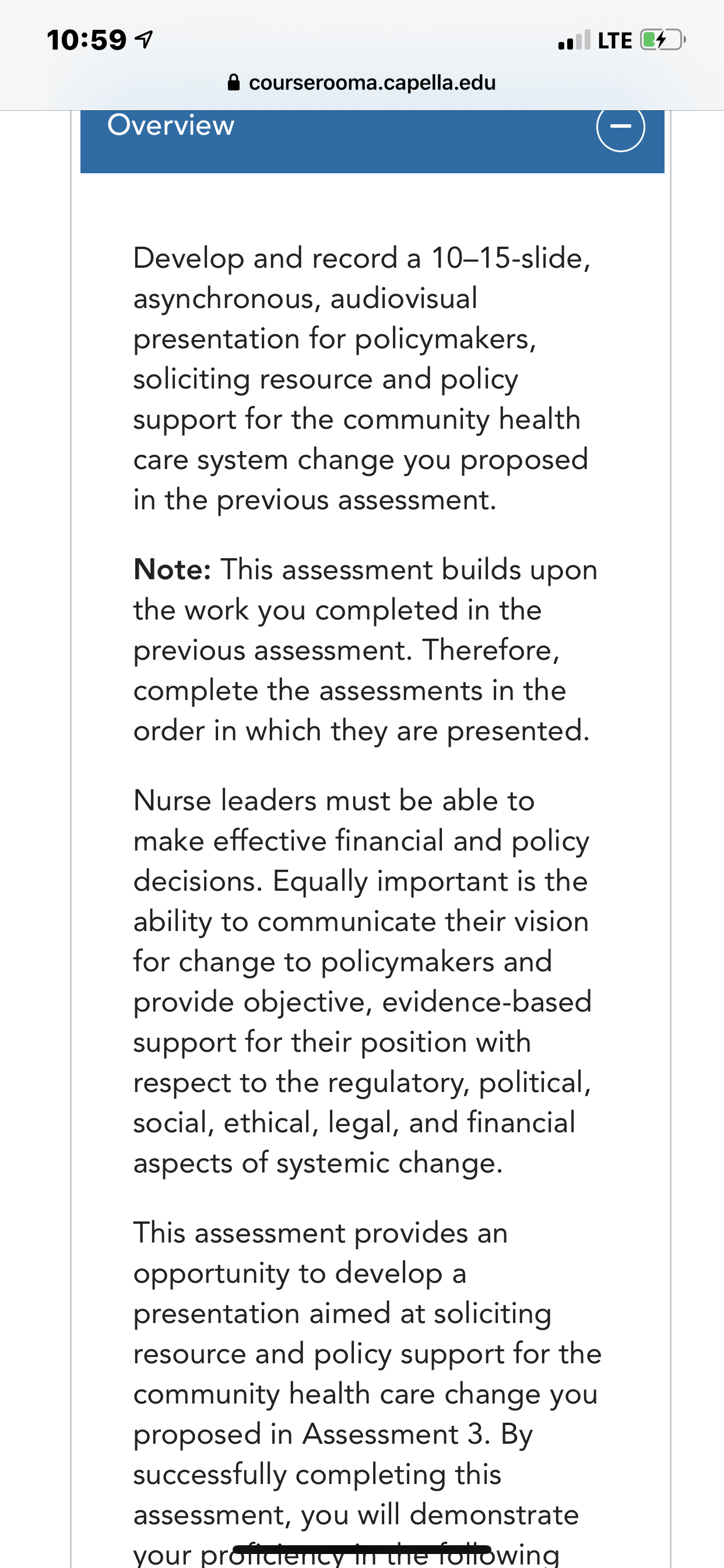Tap the charging battery icon

(x=663, y=40)
